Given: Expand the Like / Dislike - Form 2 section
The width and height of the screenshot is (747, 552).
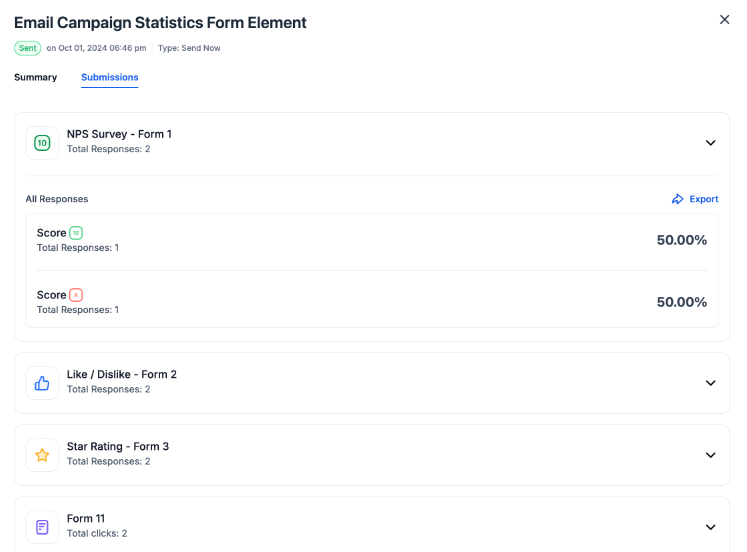Looking at the screenshot, I should tap(711, 383).
